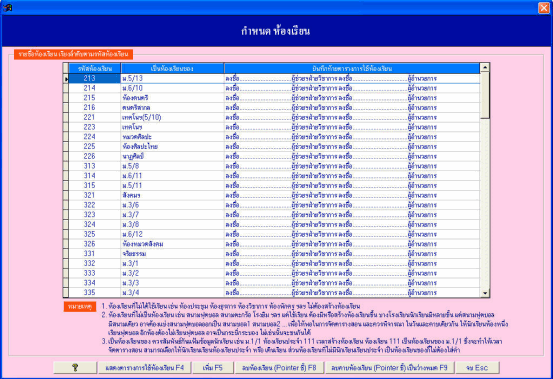Click the cell reading ม.5/13
The height and width of the screenshot is (379, 553).
[172, 78]
